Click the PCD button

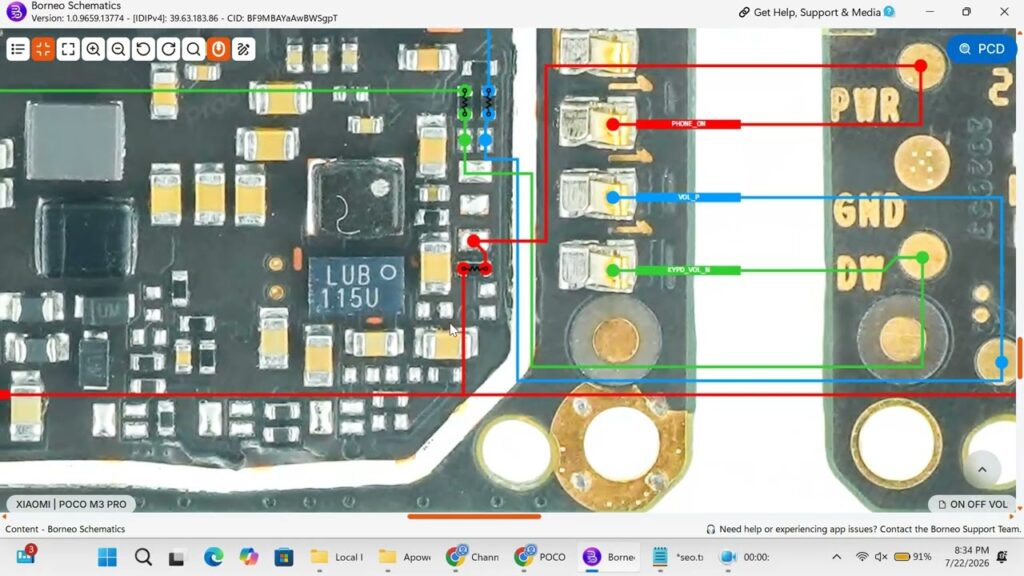tap(982, 49)
